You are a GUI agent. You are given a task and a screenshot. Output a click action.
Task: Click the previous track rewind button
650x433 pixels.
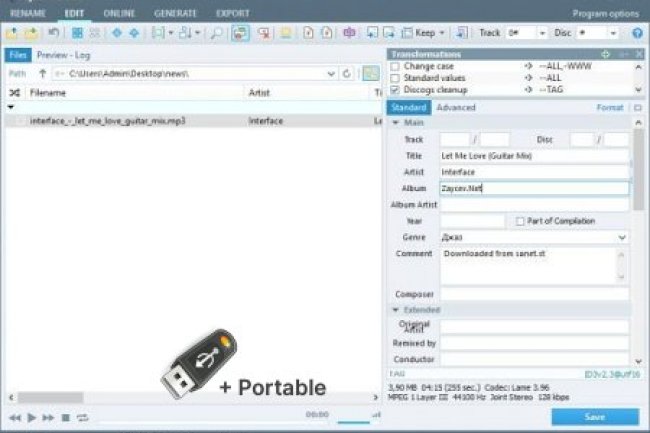(x=15, y=418)
